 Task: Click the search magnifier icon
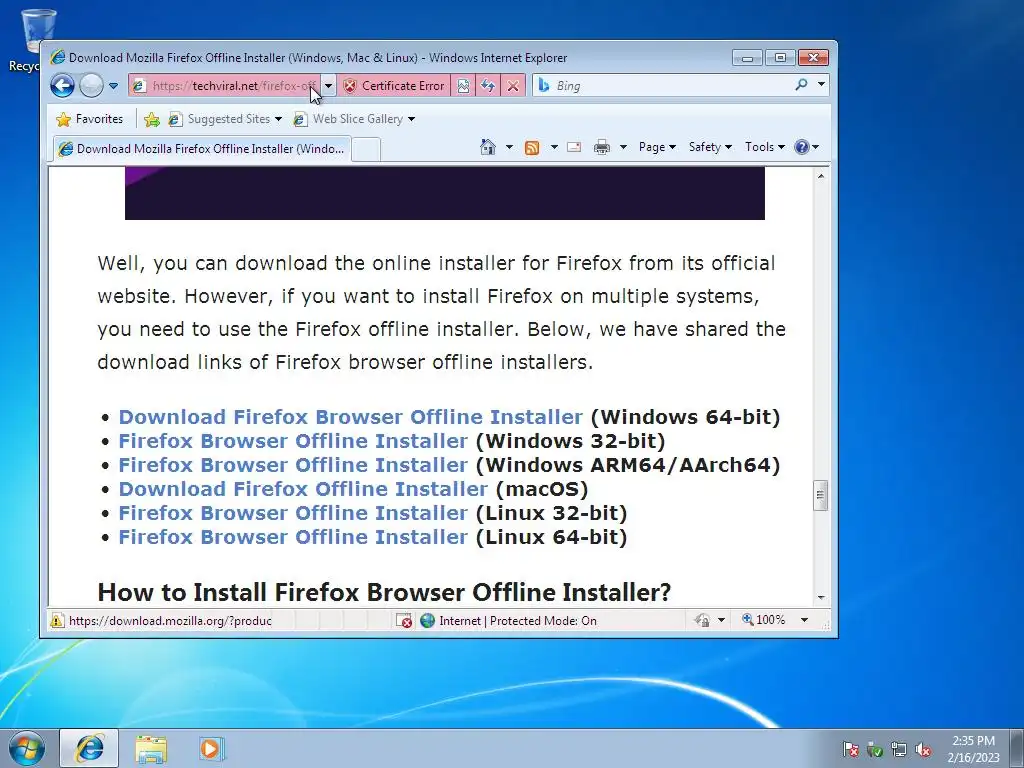click(x=801, y=85)
